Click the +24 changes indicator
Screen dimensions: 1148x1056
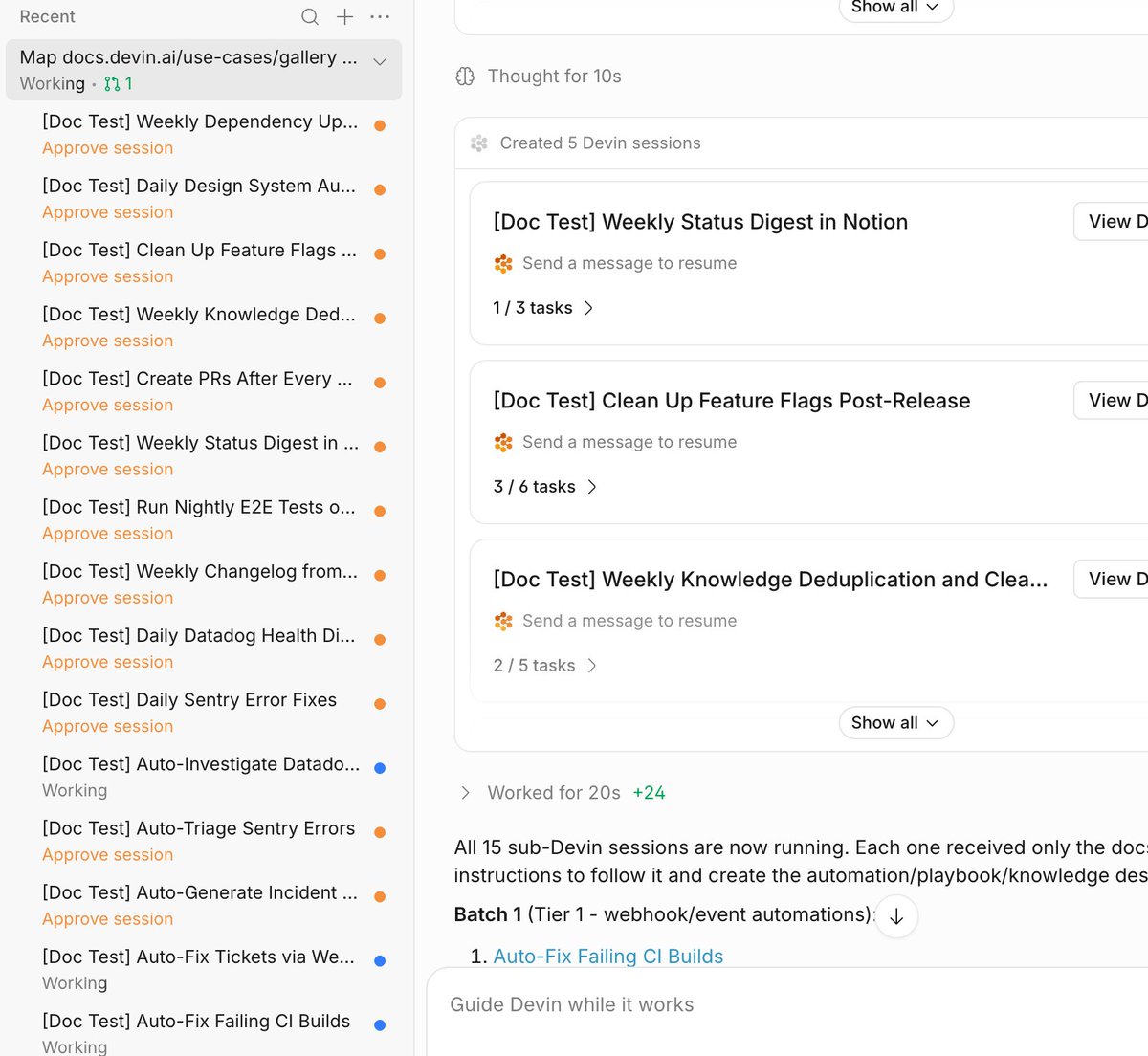650,793
